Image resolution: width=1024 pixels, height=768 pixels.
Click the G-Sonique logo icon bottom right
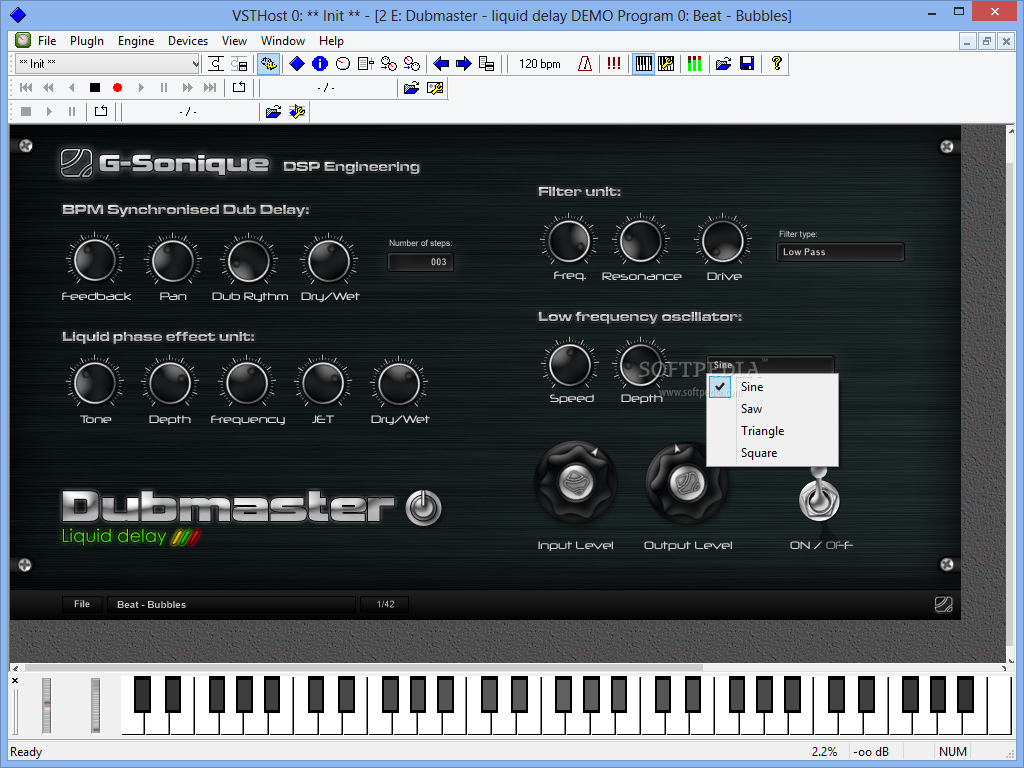(944, 604)
